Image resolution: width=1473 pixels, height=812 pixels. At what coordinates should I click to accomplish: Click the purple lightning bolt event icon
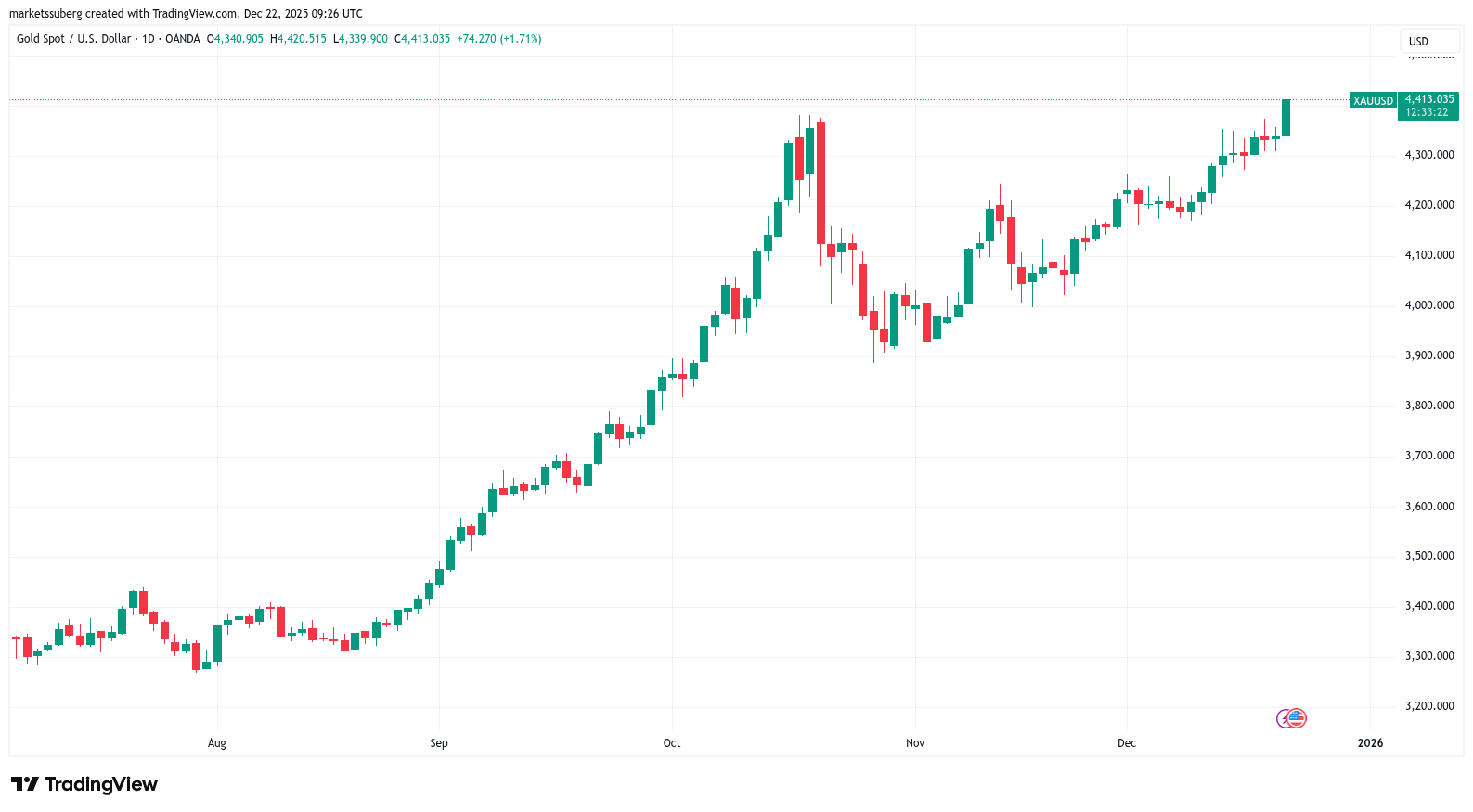pos(1284,718)
